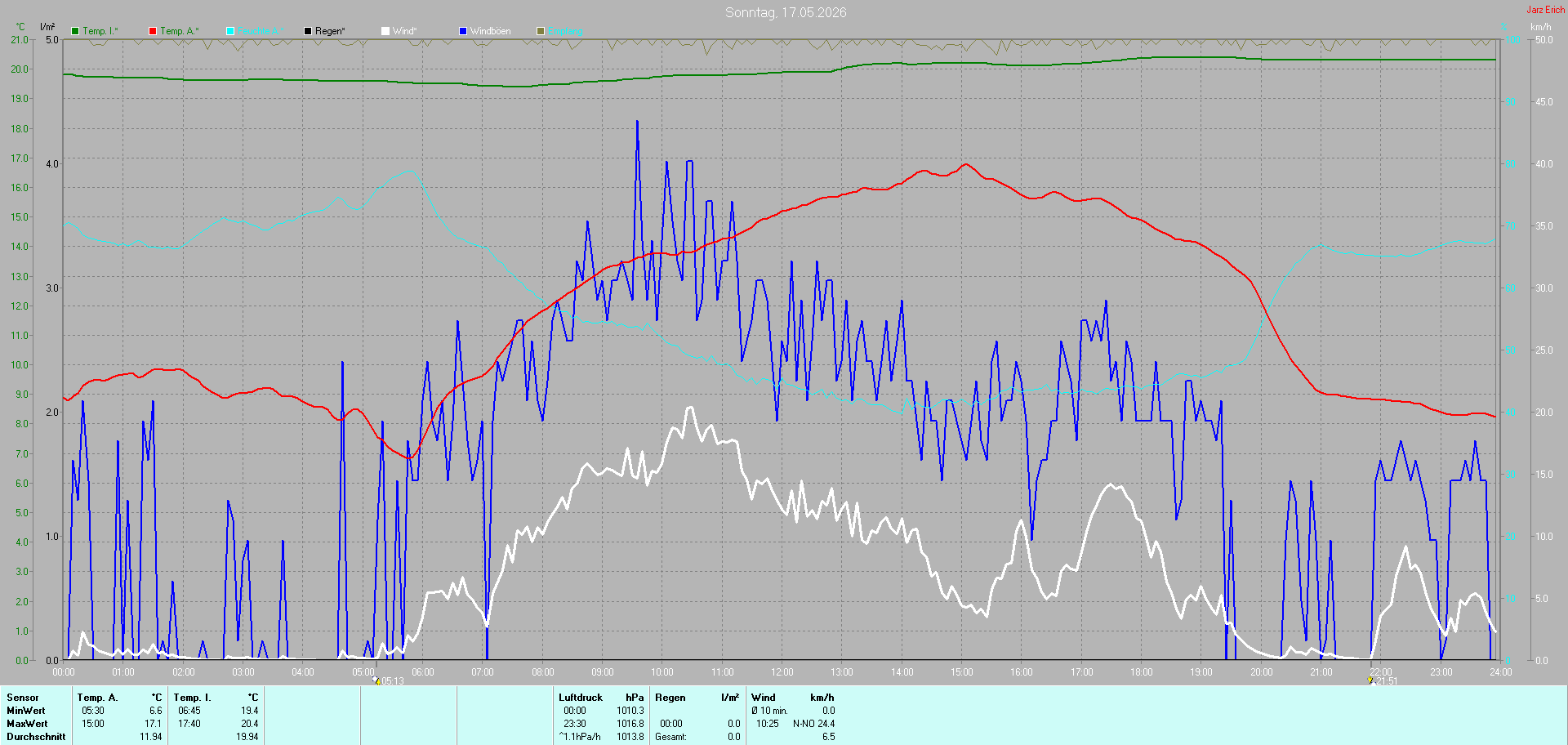Click the maximum wind gust 'N-NO 24.4'
The image size is (1568, 745).
click(814, 724)
